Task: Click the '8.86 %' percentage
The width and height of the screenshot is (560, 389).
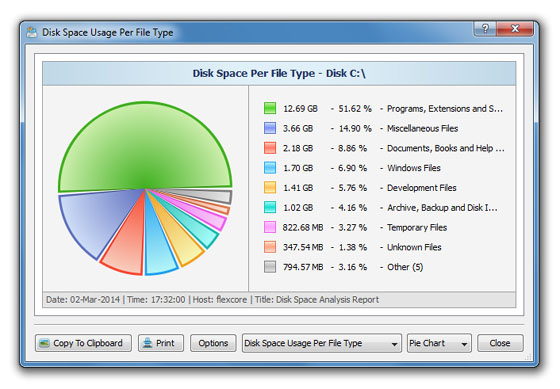Action: pos(352,148)
